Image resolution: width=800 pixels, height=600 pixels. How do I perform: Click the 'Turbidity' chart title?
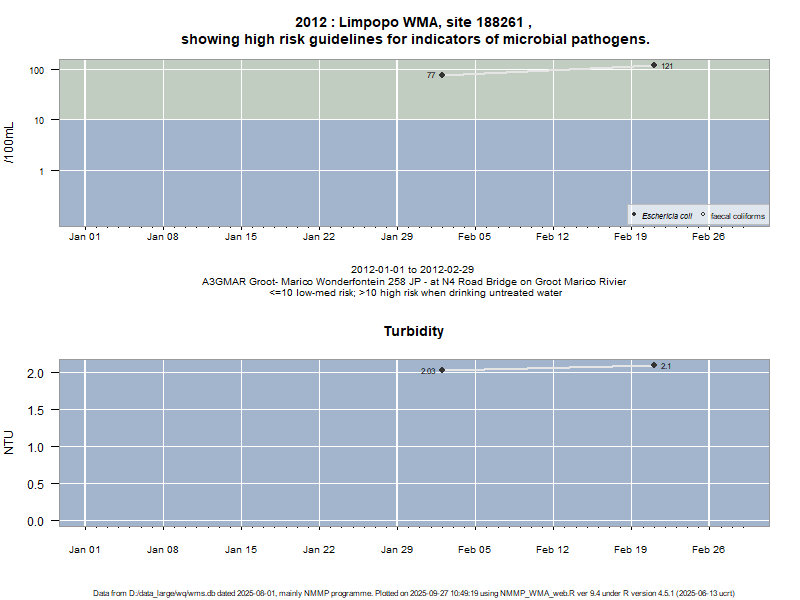click(x=414, y=331)
